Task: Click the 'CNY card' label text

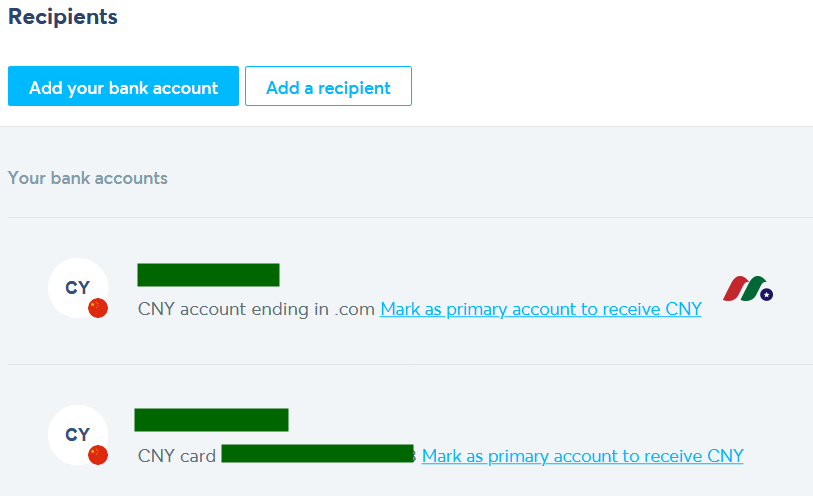Action: point(177,456)
